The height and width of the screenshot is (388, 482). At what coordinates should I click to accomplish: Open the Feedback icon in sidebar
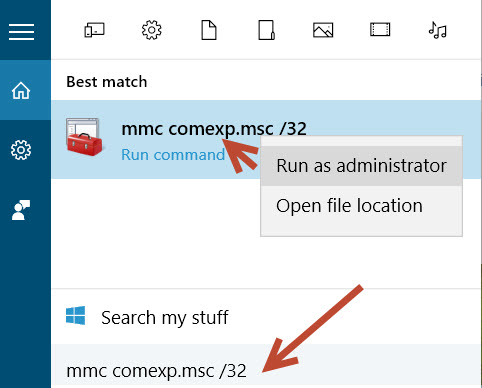pyautogui.click(x=21, y=210)
